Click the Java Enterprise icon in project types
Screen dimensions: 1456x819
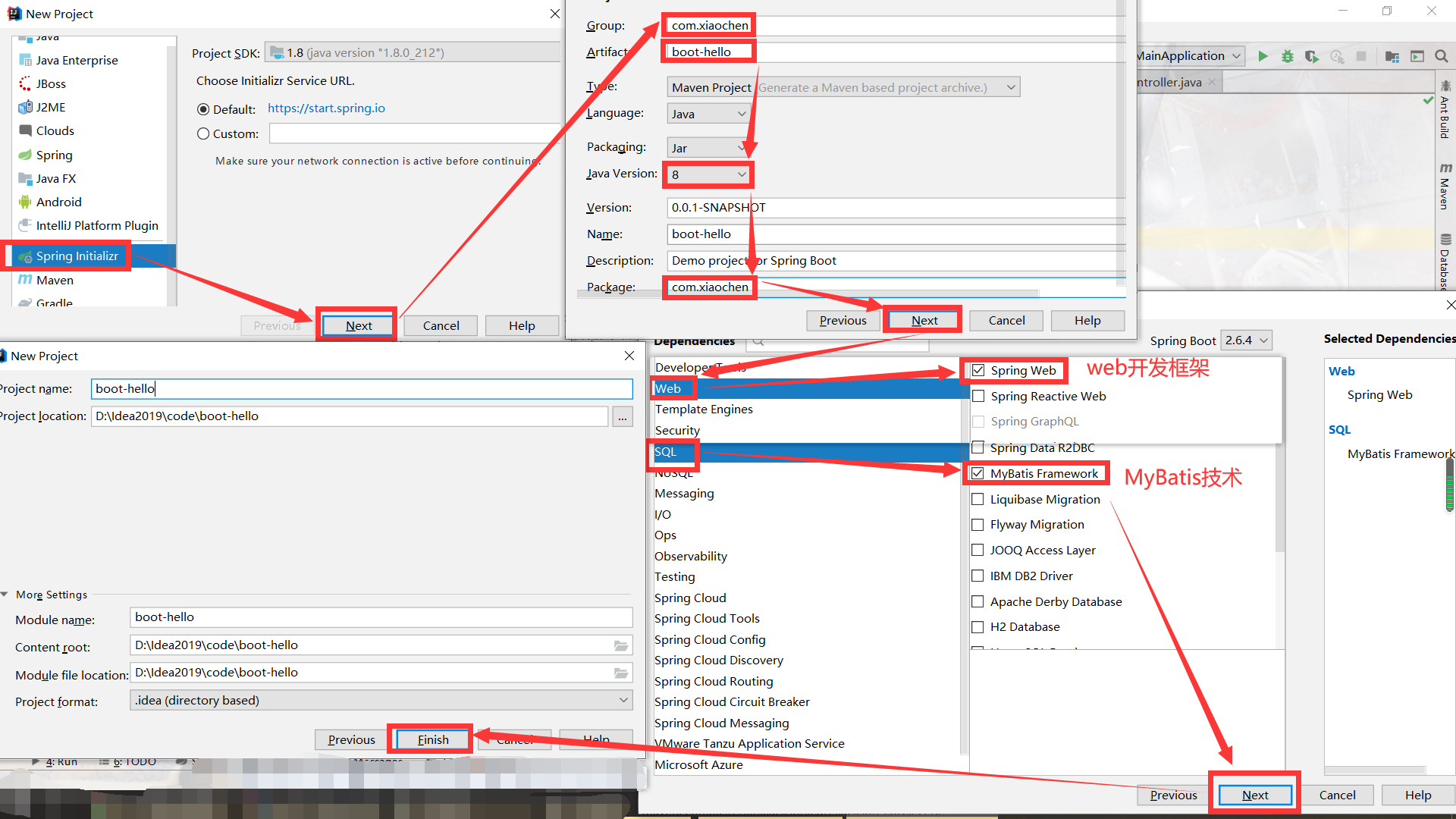(25, 61)
